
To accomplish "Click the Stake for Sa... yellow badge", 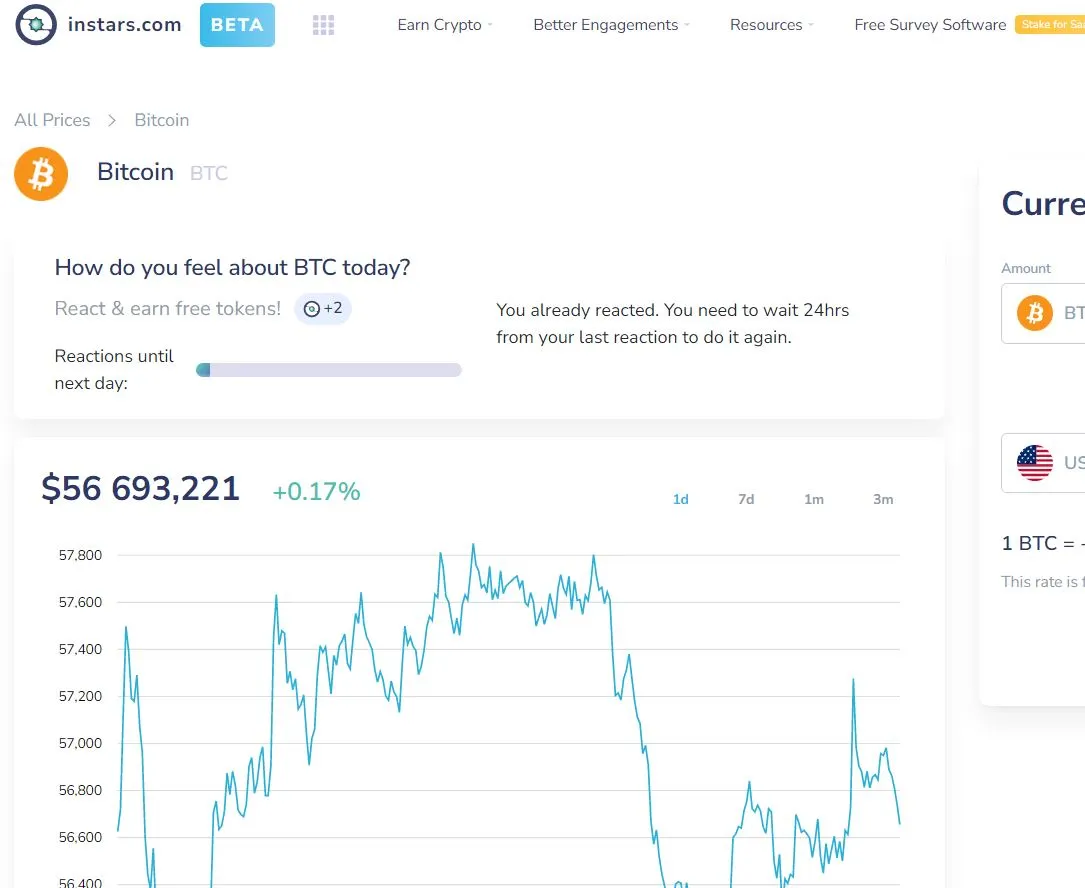I will click(1050, 25).
